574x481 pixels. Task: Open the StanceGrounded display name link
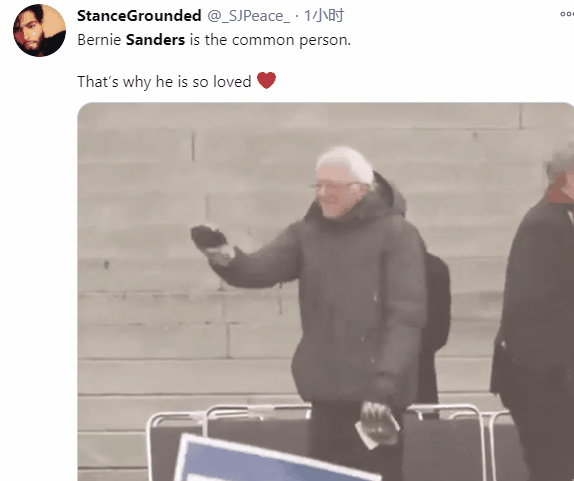(139, 16)
